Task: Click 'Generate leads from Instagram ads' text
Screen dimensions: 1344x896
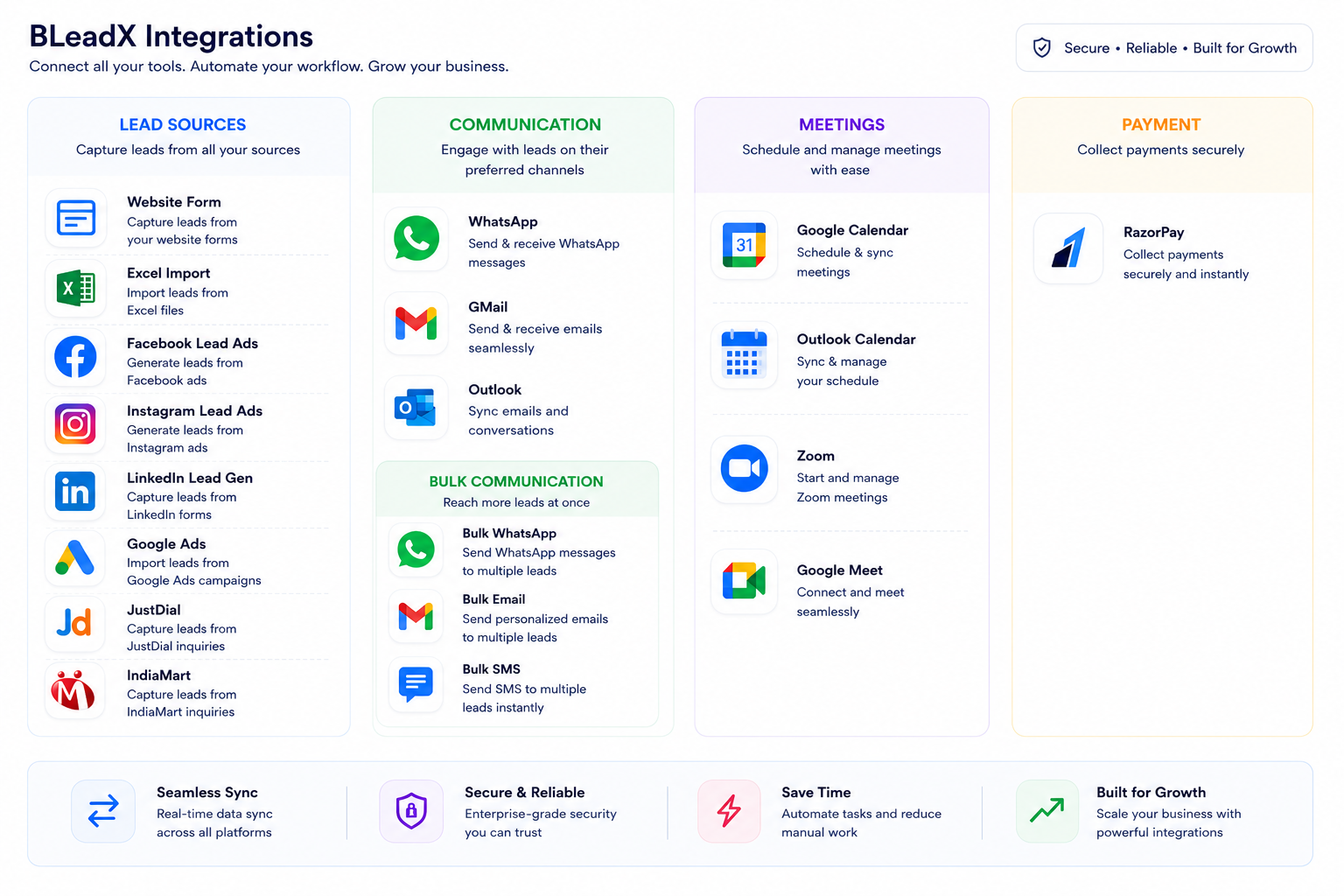Action: (185, 439)
